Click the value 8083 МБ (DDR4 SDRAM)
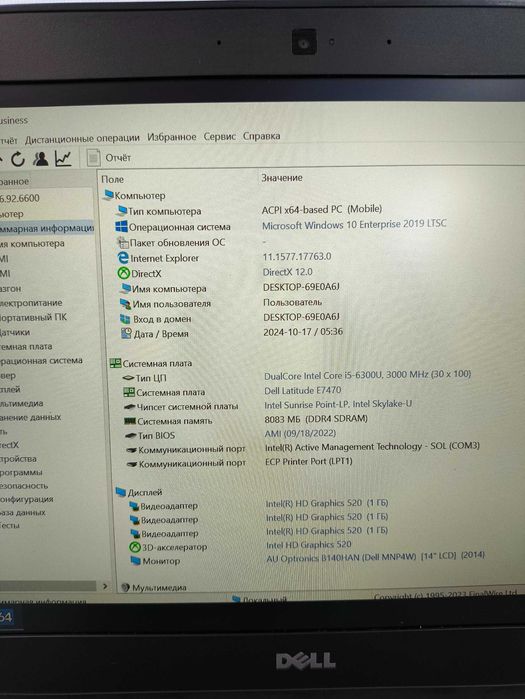Screen dimensions: 525x699 click(x=316, y=419)
